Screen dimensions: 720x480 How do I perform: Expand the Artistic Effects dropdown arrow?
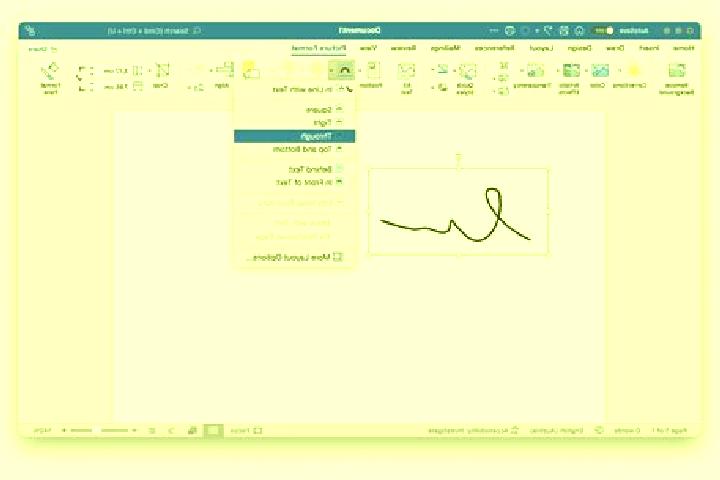[x=557, y=71]
